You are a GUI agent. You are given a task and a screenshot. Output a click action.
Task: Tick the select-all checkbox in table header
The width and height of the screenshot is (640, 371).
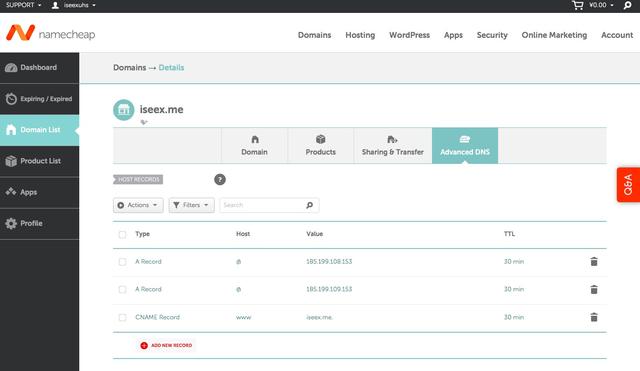click(x=122, y=235)
